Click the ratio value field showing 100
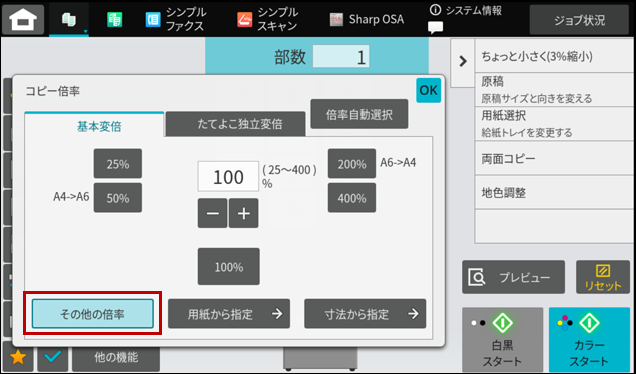 click(x=228, y=176)
